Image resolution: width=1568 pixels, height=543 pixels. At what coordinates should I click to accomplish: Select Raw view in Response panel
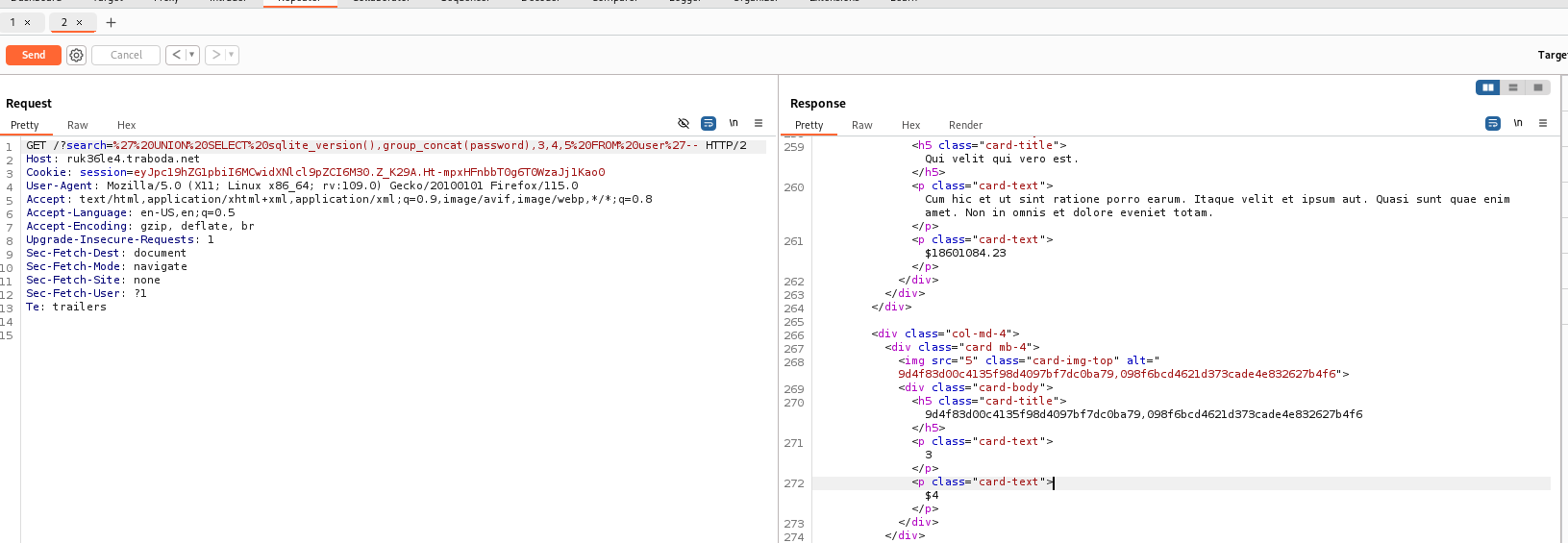pos(862,125)
